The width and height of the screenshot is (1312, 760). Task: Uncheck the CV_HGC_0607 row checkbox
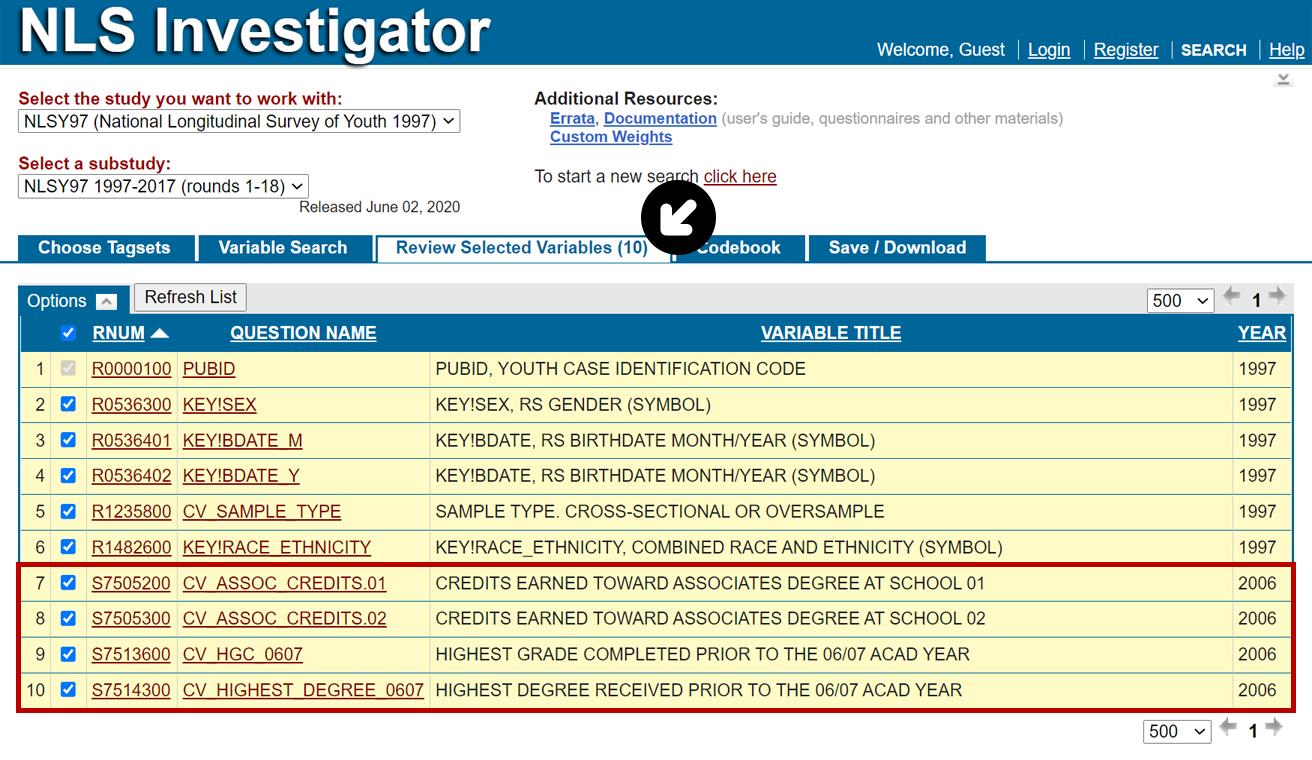(x=68, y=654)
